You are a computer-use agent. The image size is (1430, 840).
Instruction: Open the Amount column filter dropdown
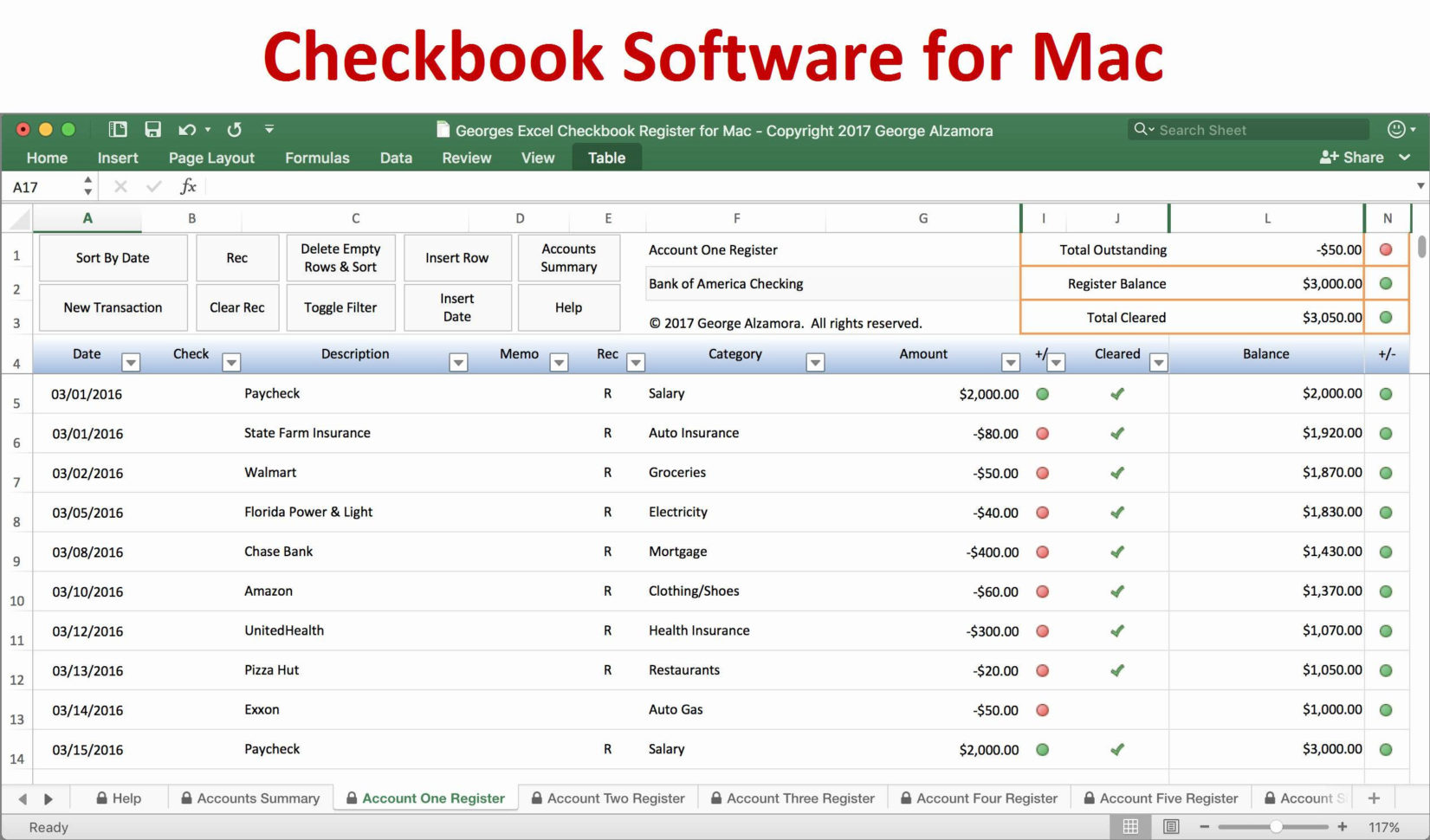[1011, 362]
